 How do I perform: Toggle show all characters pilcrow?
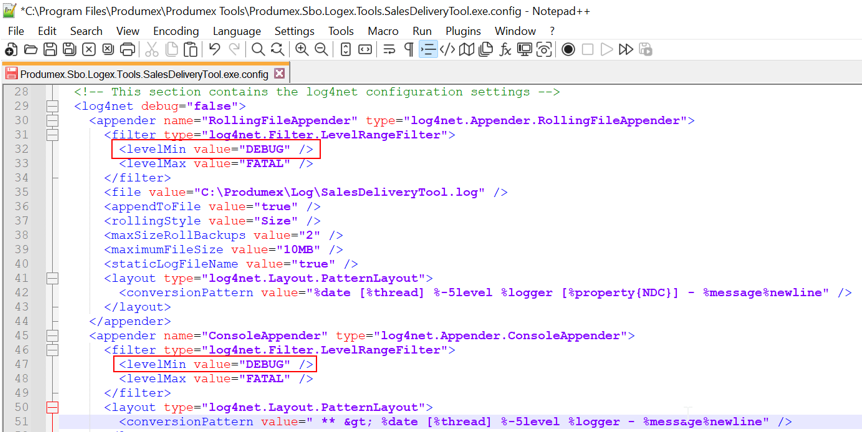(x=409, y=50)
